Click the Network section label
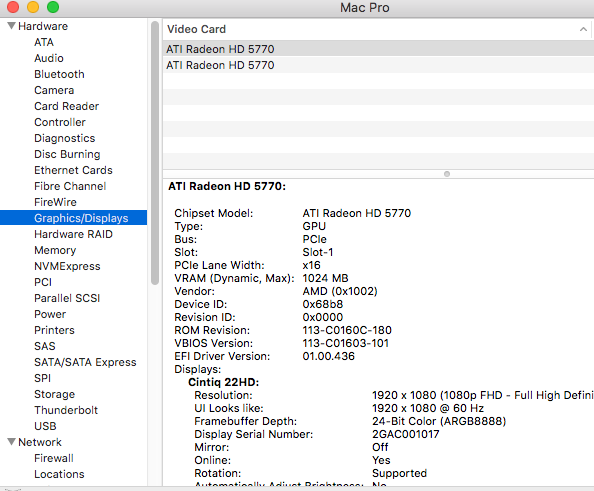 40,442
